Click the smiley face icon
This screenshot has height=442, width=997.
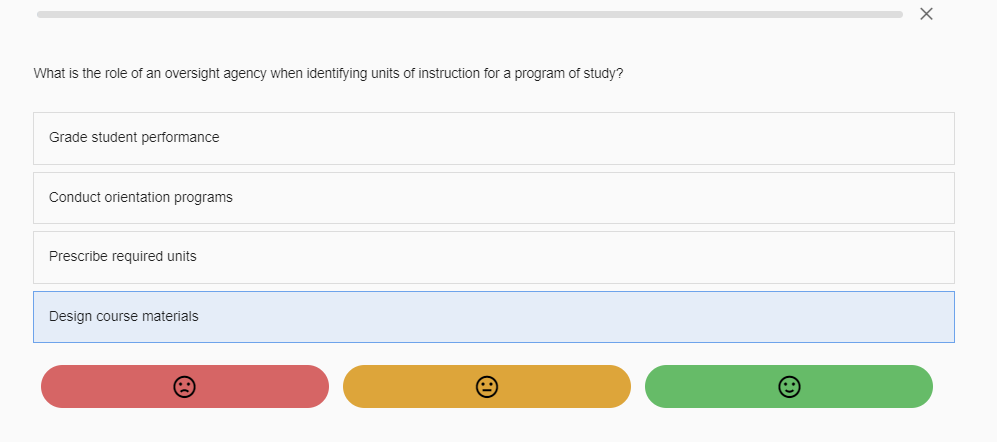[x=789, y=386]
